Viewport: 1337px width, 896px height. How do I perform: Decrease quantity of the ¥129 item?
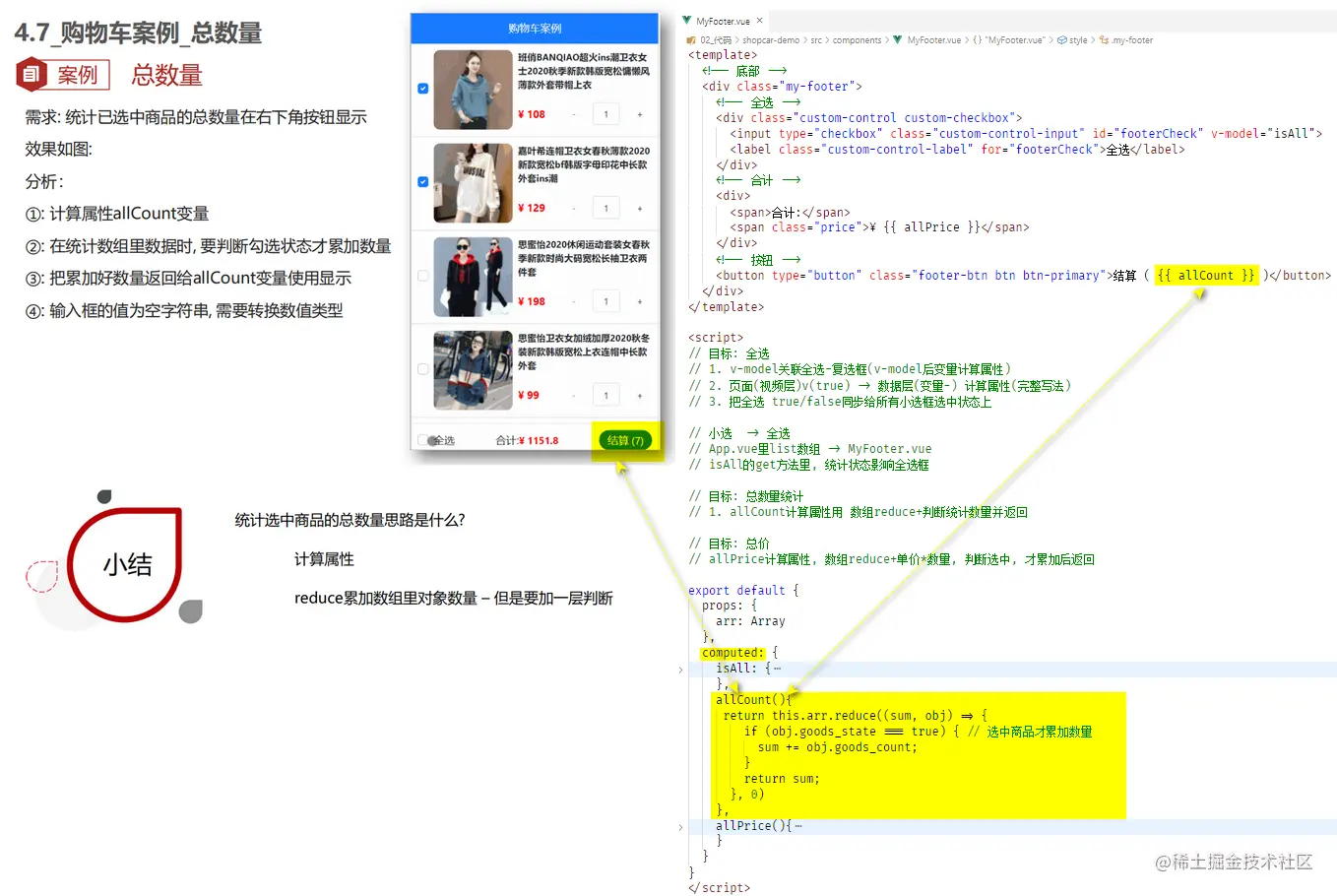574,208
